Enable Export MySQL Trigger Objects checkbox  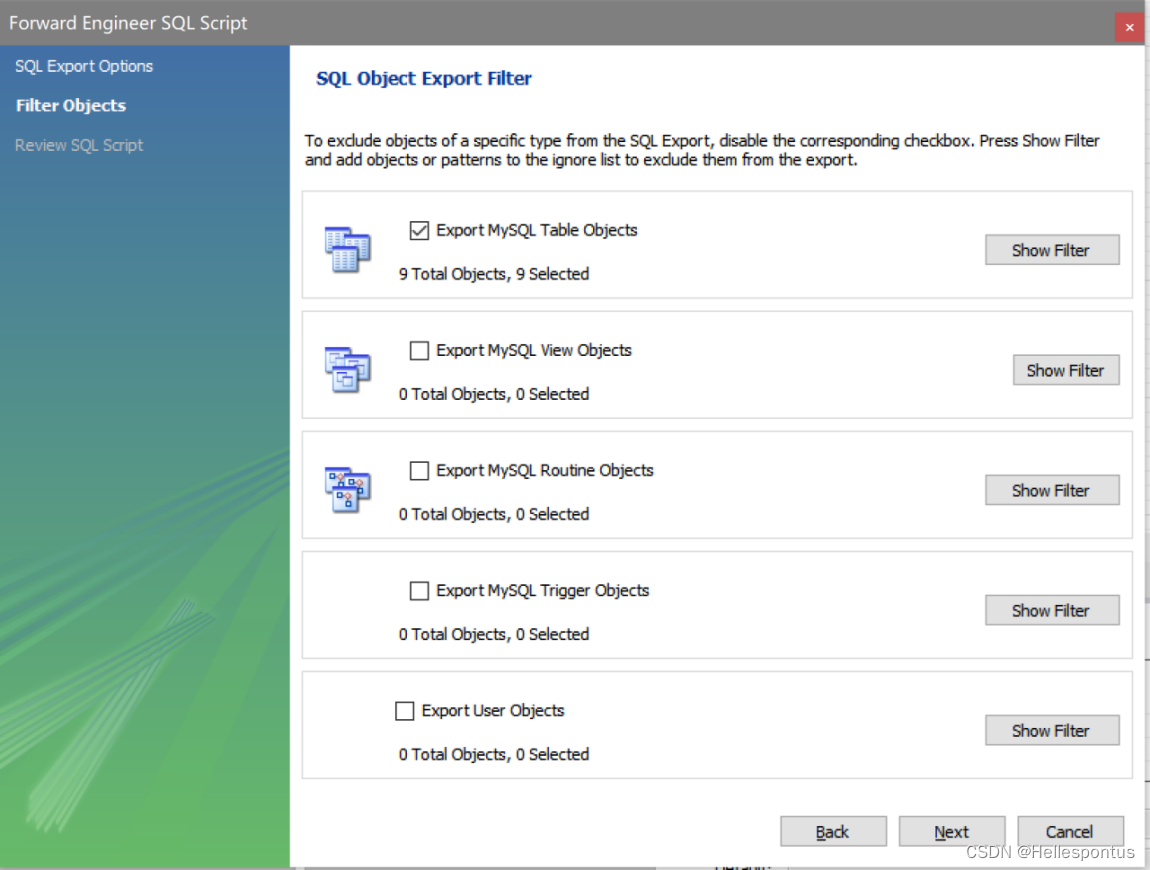coord(419,591)
